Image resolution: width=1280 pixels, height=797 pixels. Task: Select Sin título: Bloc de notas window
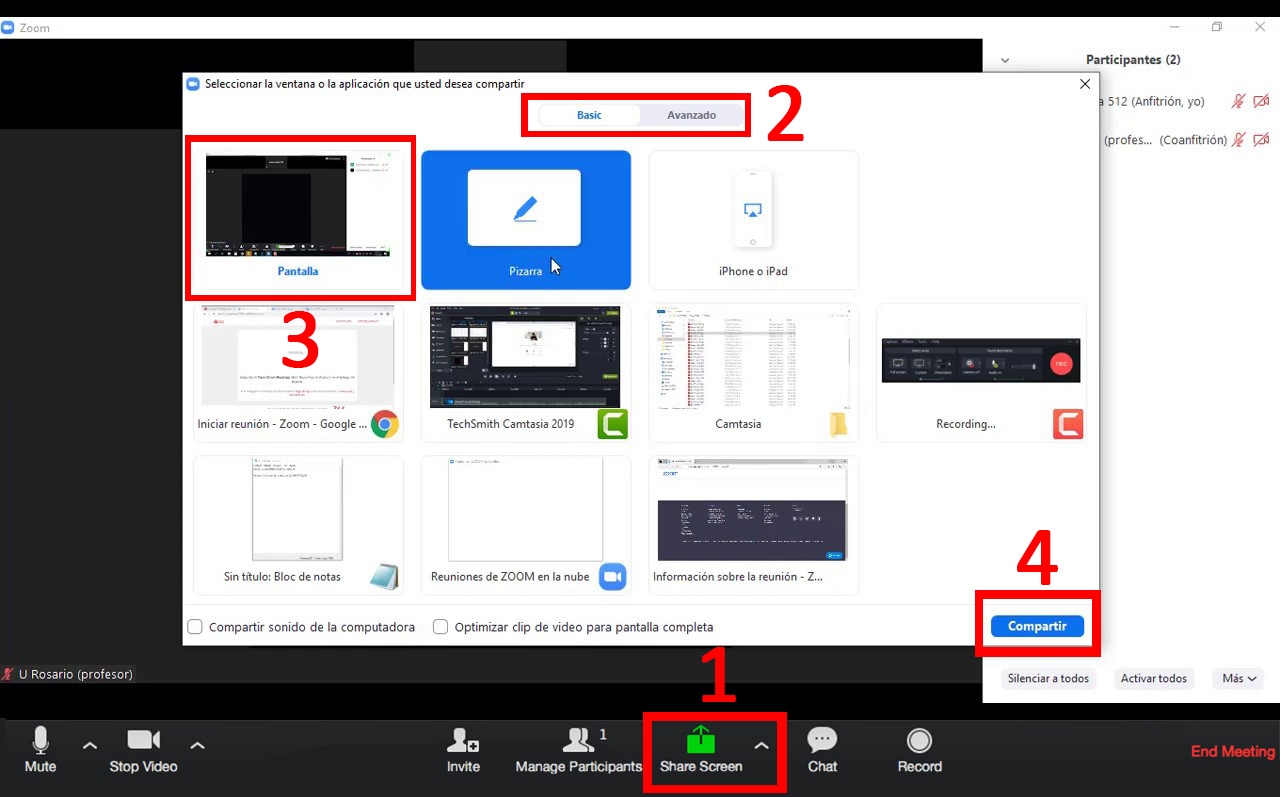pos(298,525)
